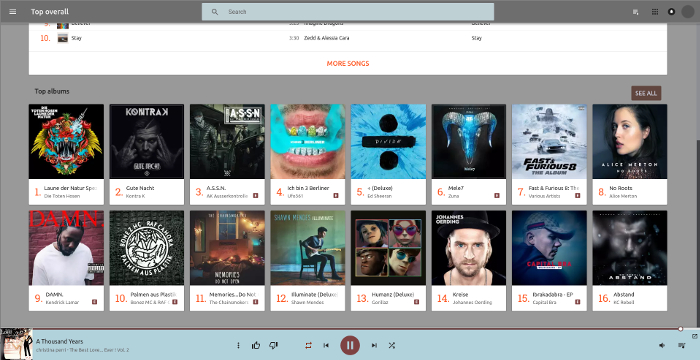Skip to the next track

(374, 345)
